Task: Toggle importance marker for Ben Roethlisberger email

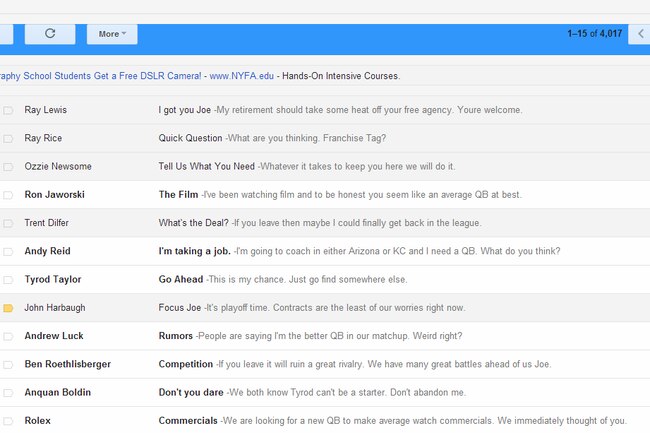Action: tap(8, 365)
